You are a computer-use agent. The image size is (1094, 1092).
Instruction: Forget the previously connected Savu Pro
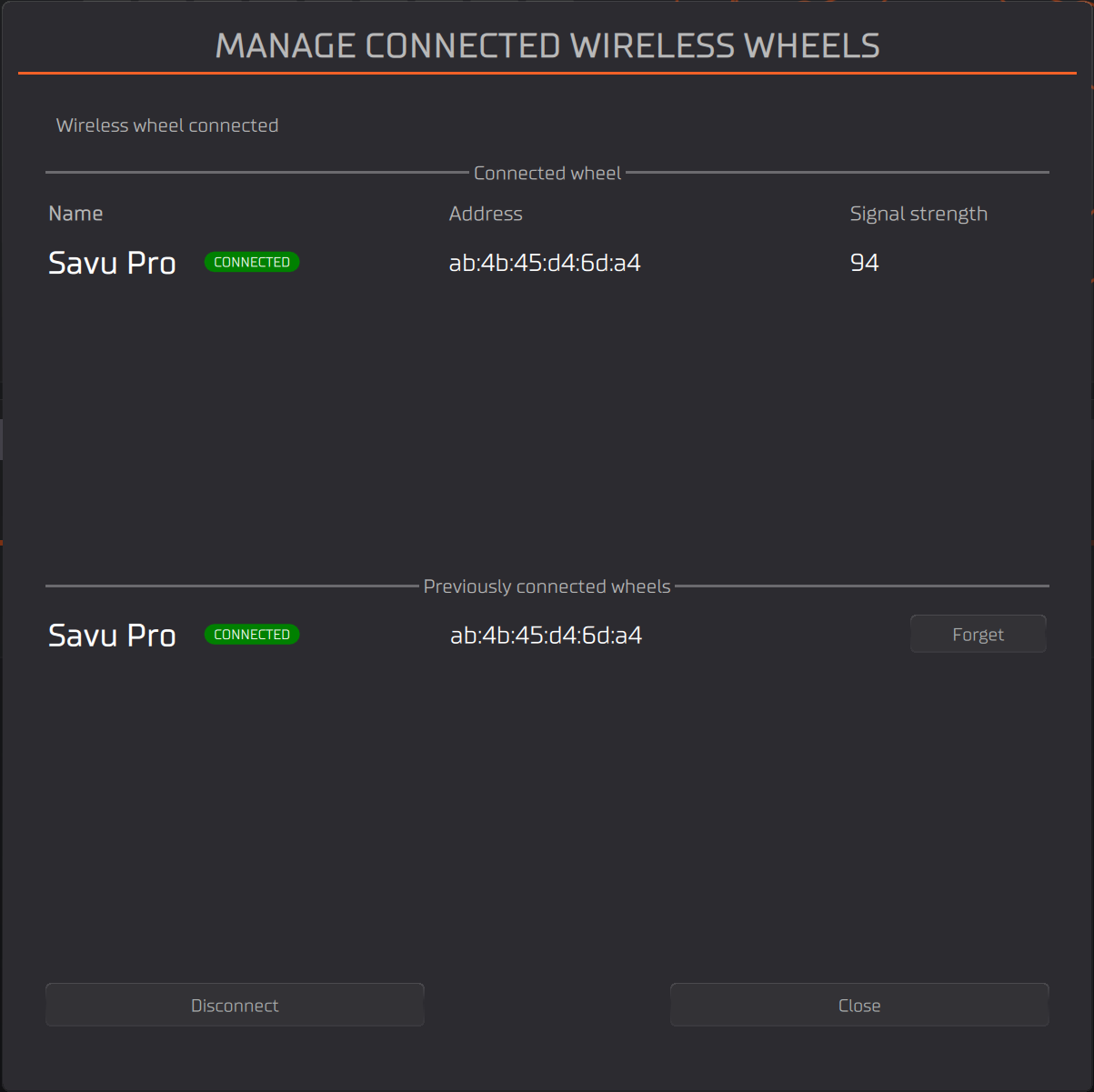(978, 635)
